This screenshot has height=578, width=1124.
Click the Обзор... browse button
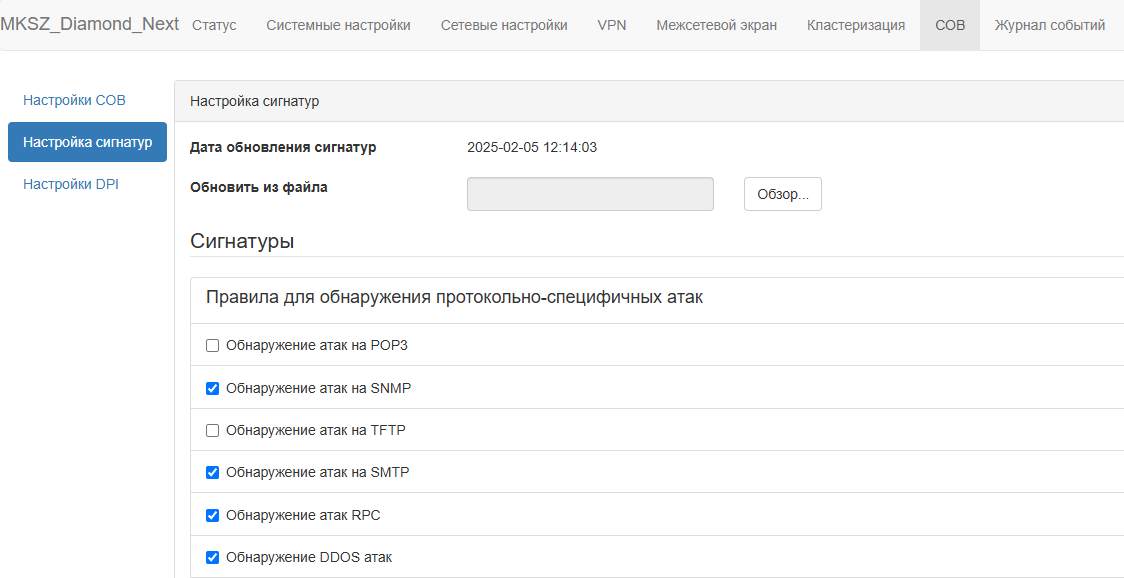coord(783,194)
